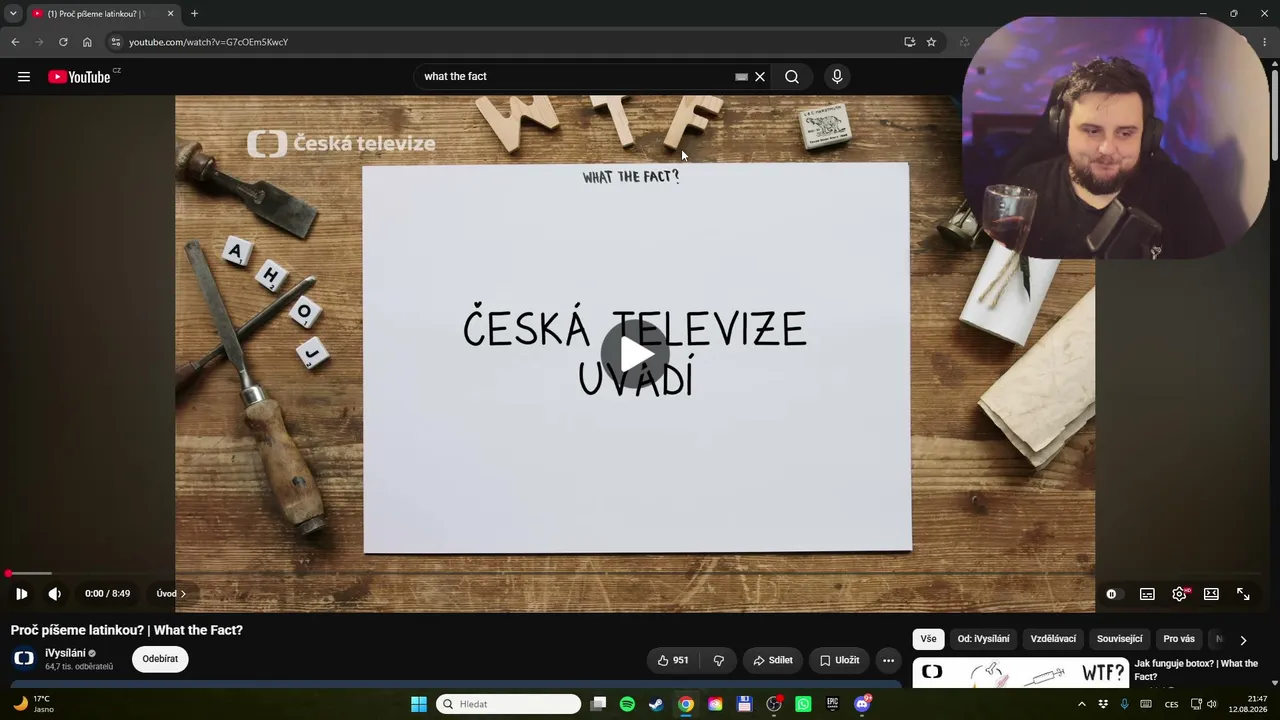The image size is (1280, 720).
Task: Select the Vše filter chip
Action: click(929, 639)
